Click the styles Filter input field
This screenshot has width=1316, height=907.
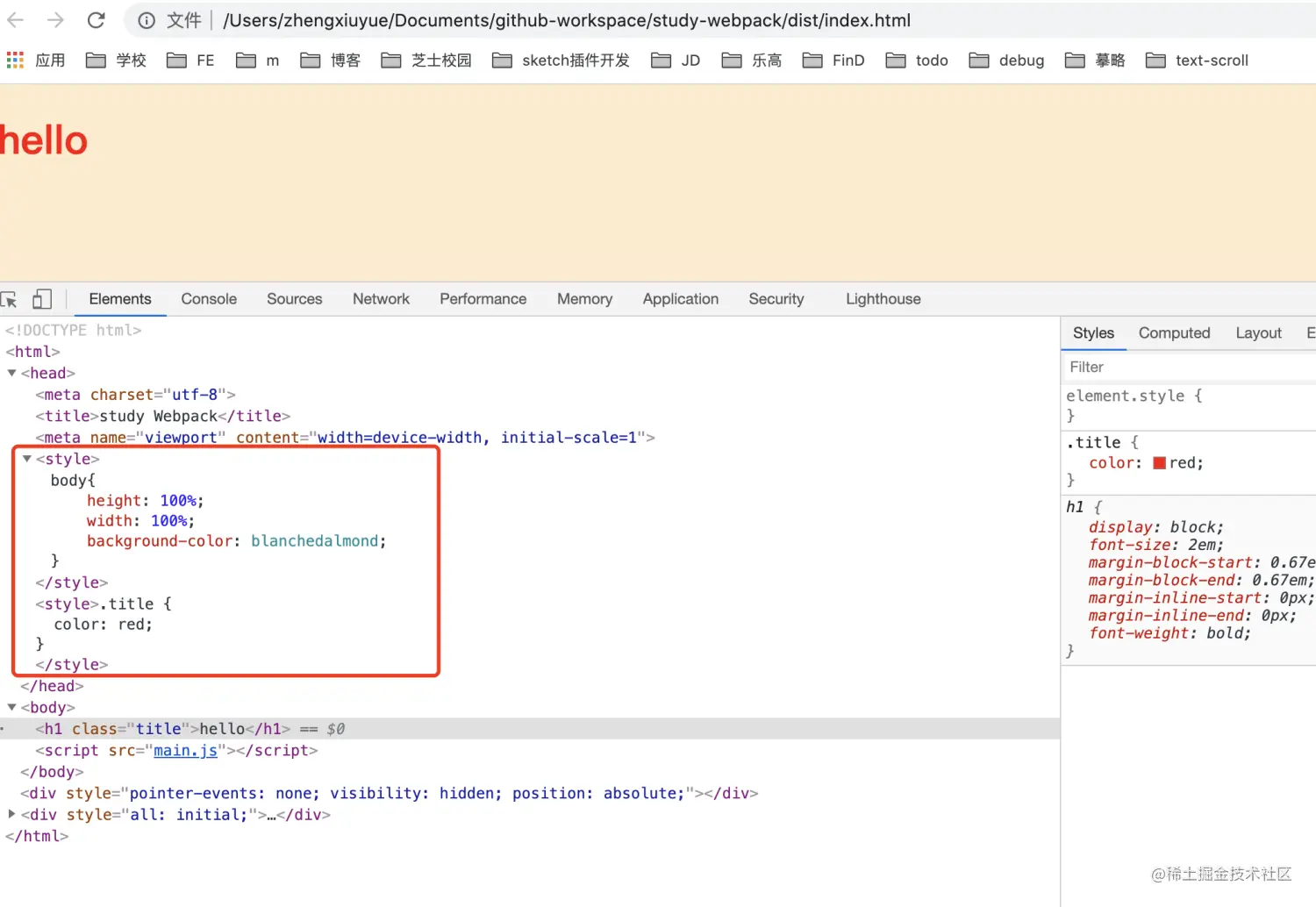tap(1189, 367)
